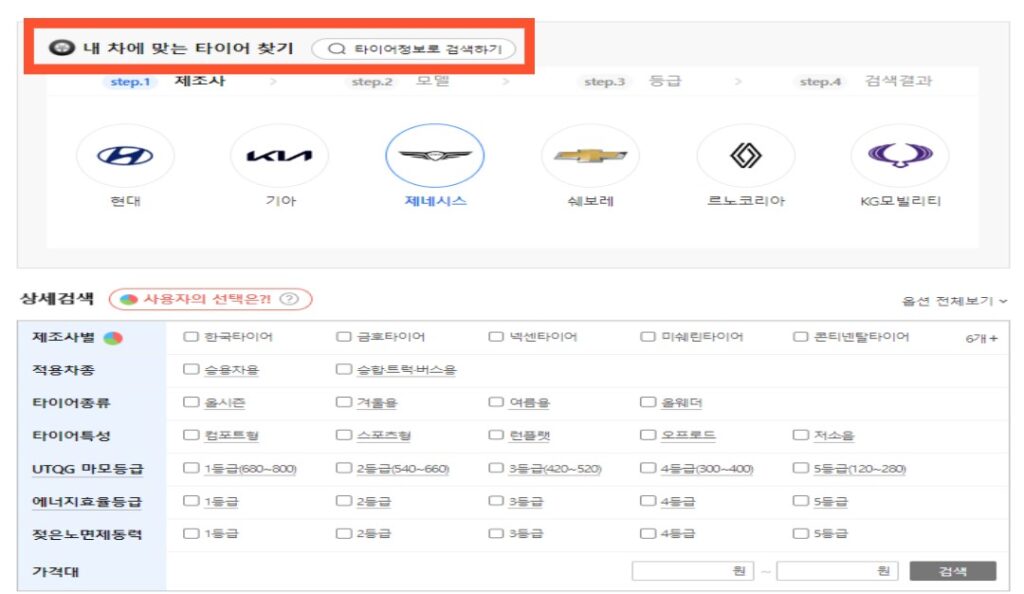The width and height of the screenshot is (1024, 594).
Task: Check 에너지효율등급 2등급 checkbox
Action: click(344, 501)
